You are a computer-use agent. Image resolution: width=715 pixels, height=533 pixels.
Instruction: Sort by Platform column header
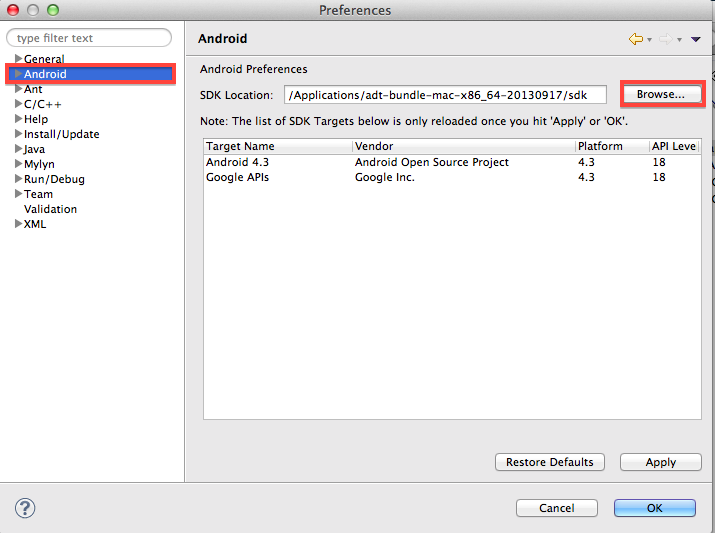point(612,146)
